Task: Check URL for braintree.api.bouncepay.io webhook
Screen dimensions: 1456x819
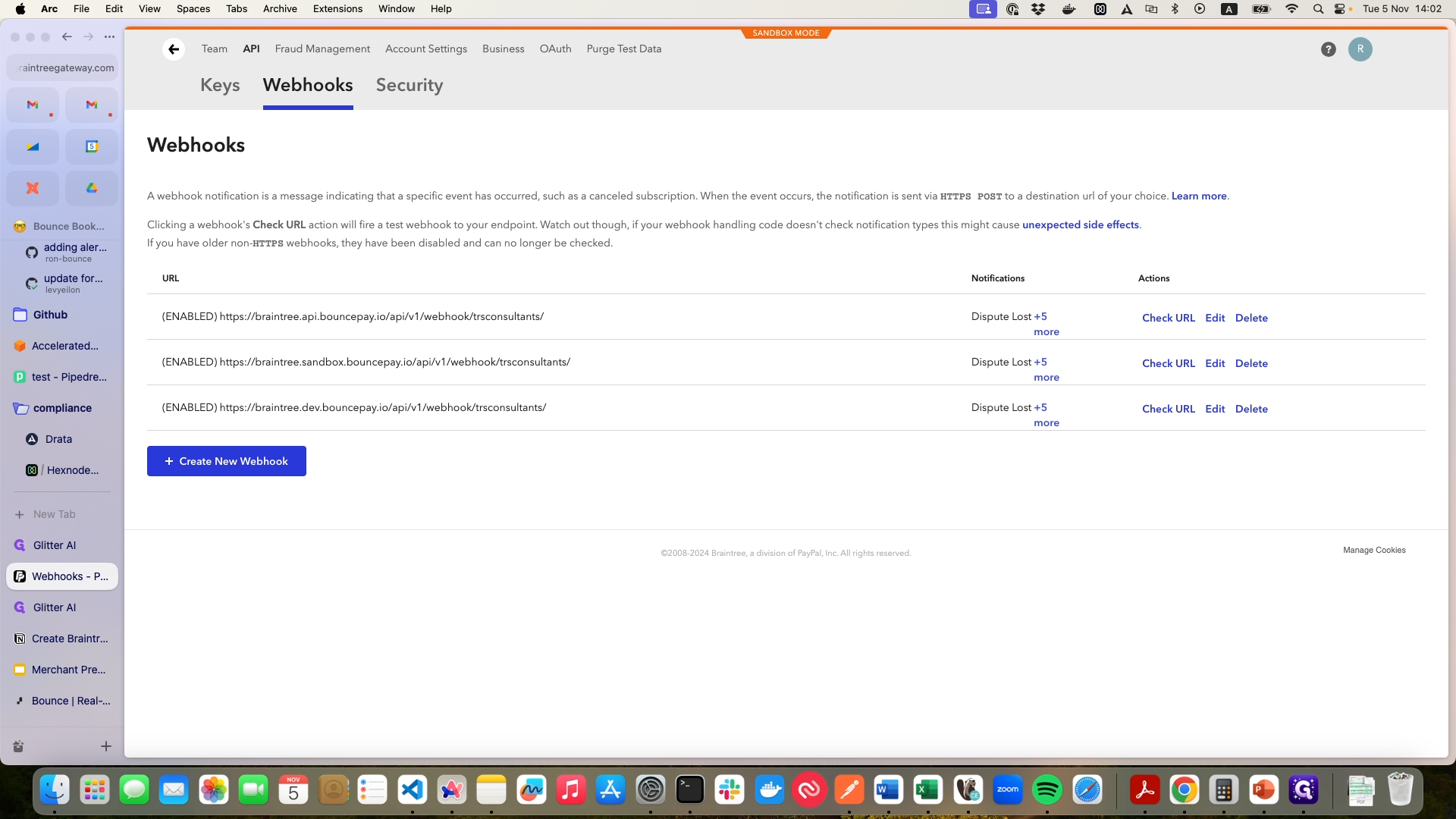Action: pos(1168,318)
